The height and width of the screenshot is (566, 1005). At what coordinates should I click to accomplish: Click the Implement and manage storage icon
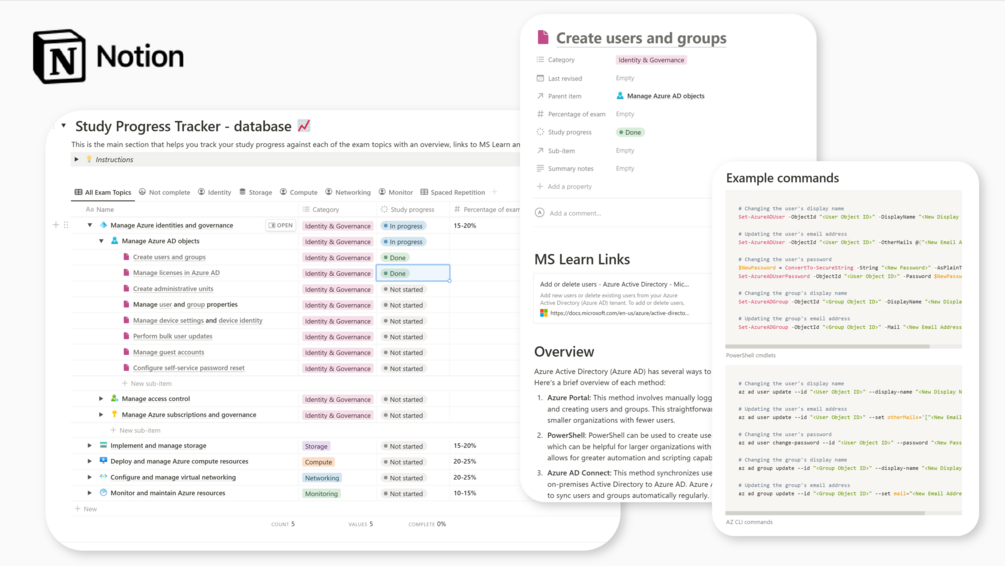[103, 445]
